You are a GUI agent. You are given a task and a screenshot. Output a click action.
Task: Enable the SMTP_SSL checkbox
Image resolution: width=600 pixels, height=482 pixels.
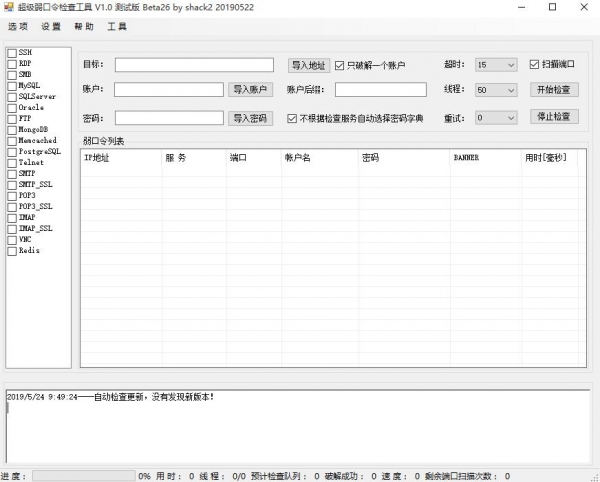[x=12, y=185]
